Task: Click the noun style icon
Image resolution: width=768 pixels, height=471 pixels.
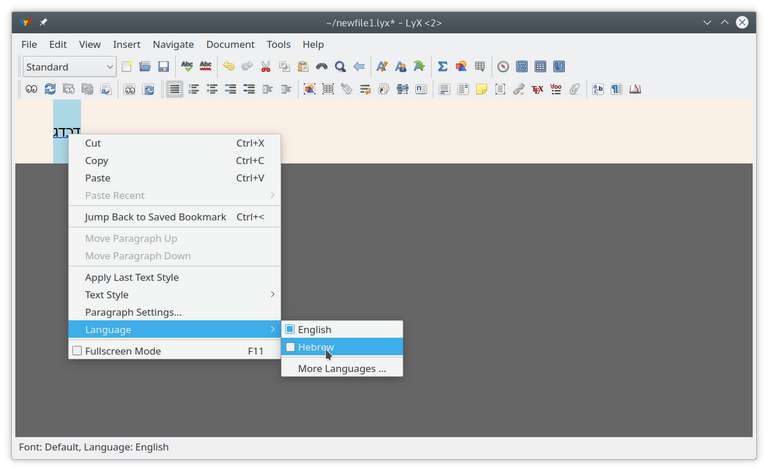Action: (x=401, y=67)
